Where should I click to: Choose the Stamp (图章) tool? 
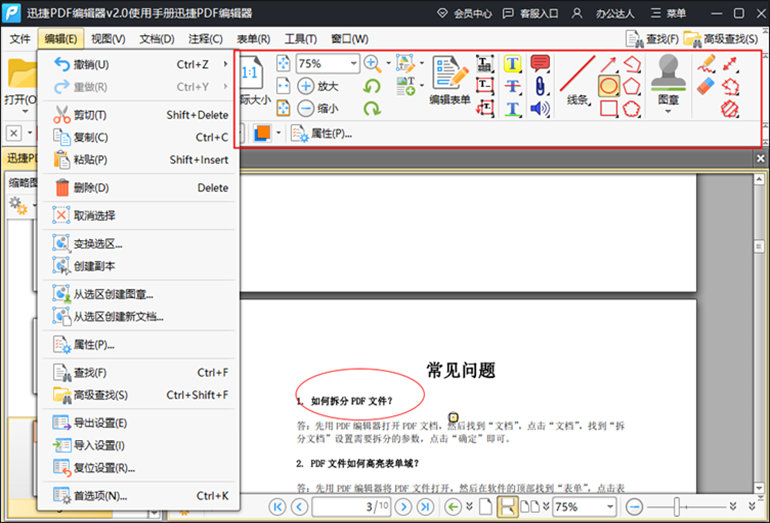click(x=668, y=80)
